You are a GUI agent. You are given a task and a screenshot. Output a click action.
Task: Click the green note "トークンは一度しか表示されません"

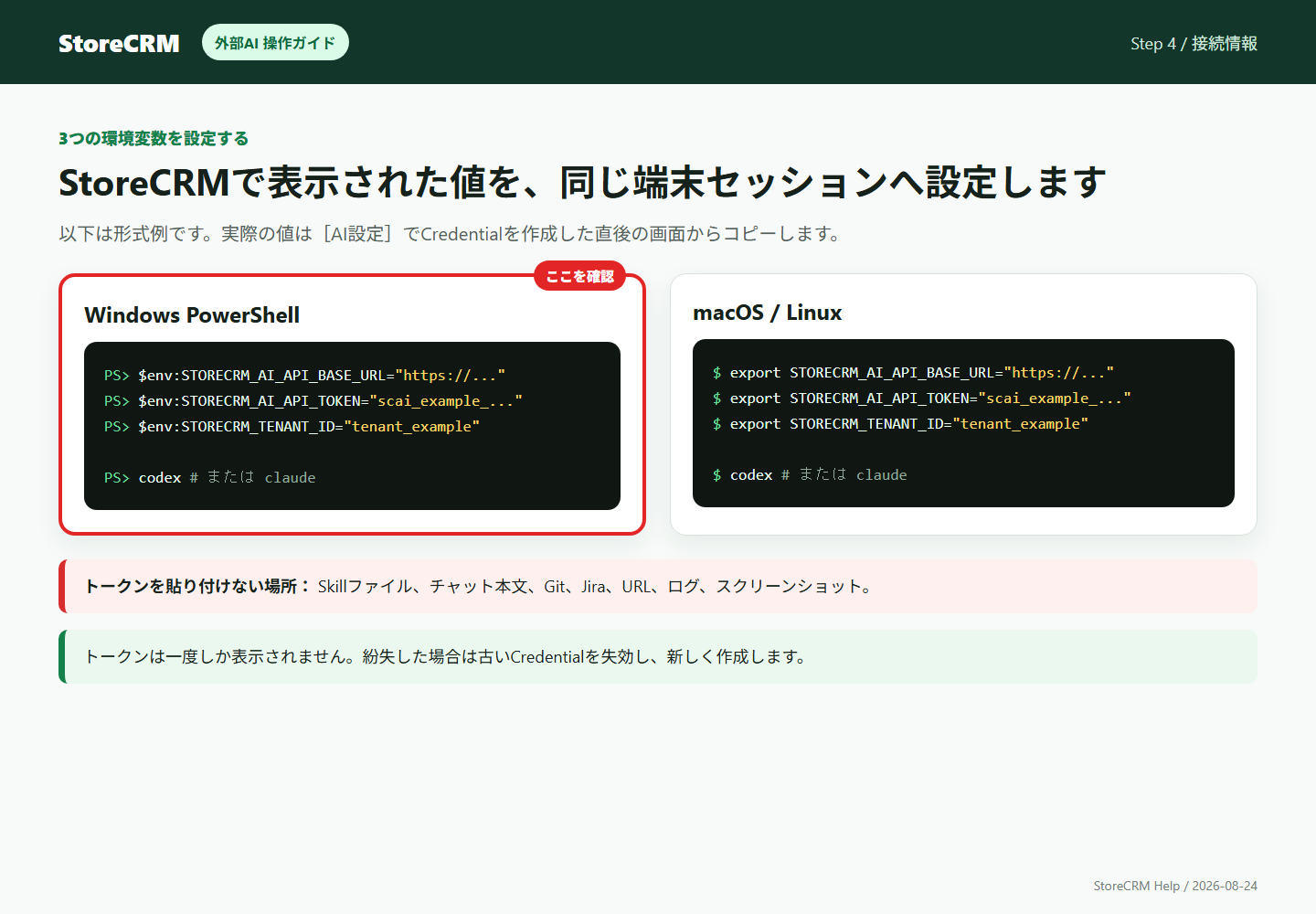point(658,656)
